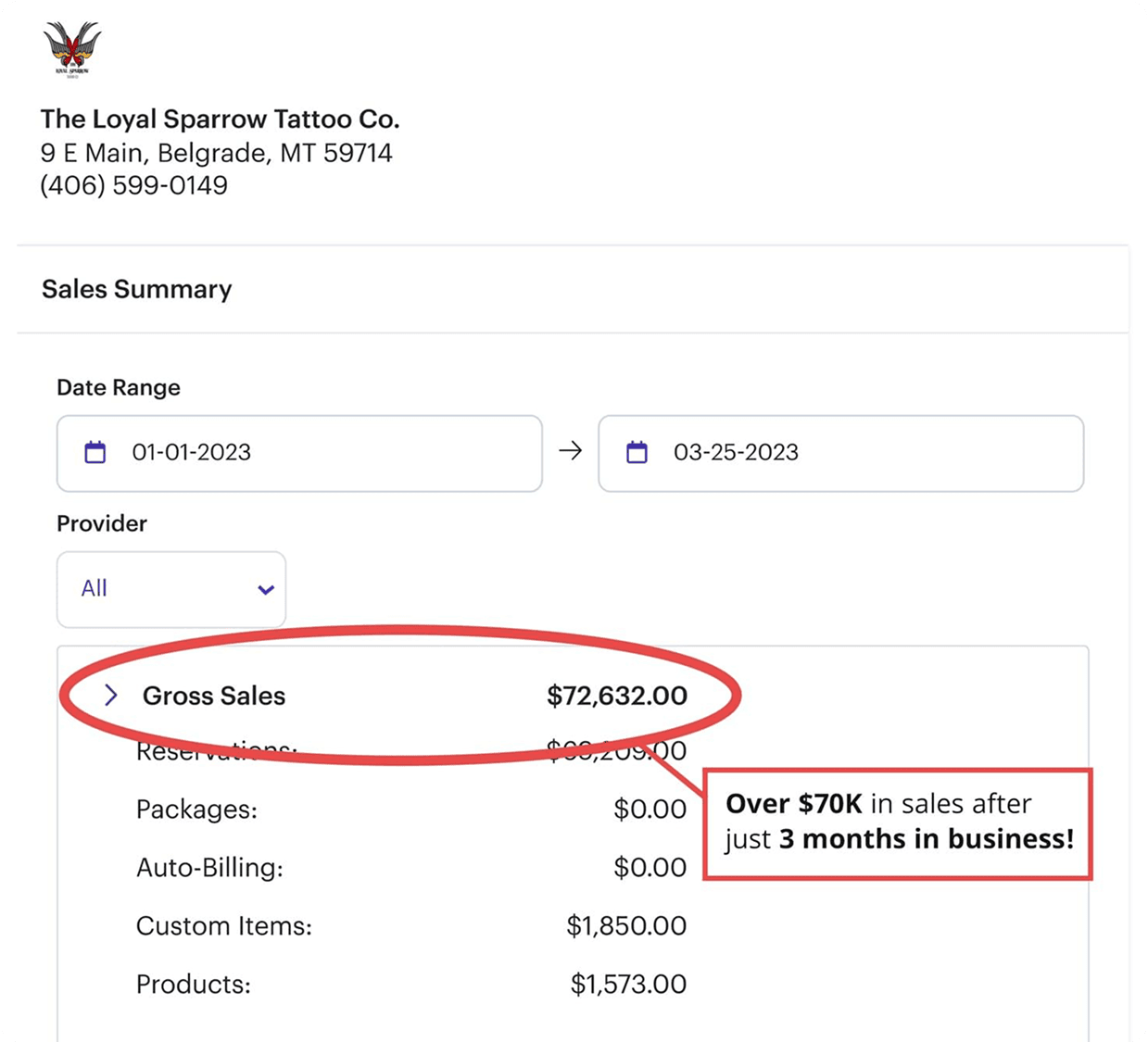The height and width of the screenshot is (1042, 1148).
Task: Click the $72,632.00 Gross Sales amount
Action: [617, 696]
